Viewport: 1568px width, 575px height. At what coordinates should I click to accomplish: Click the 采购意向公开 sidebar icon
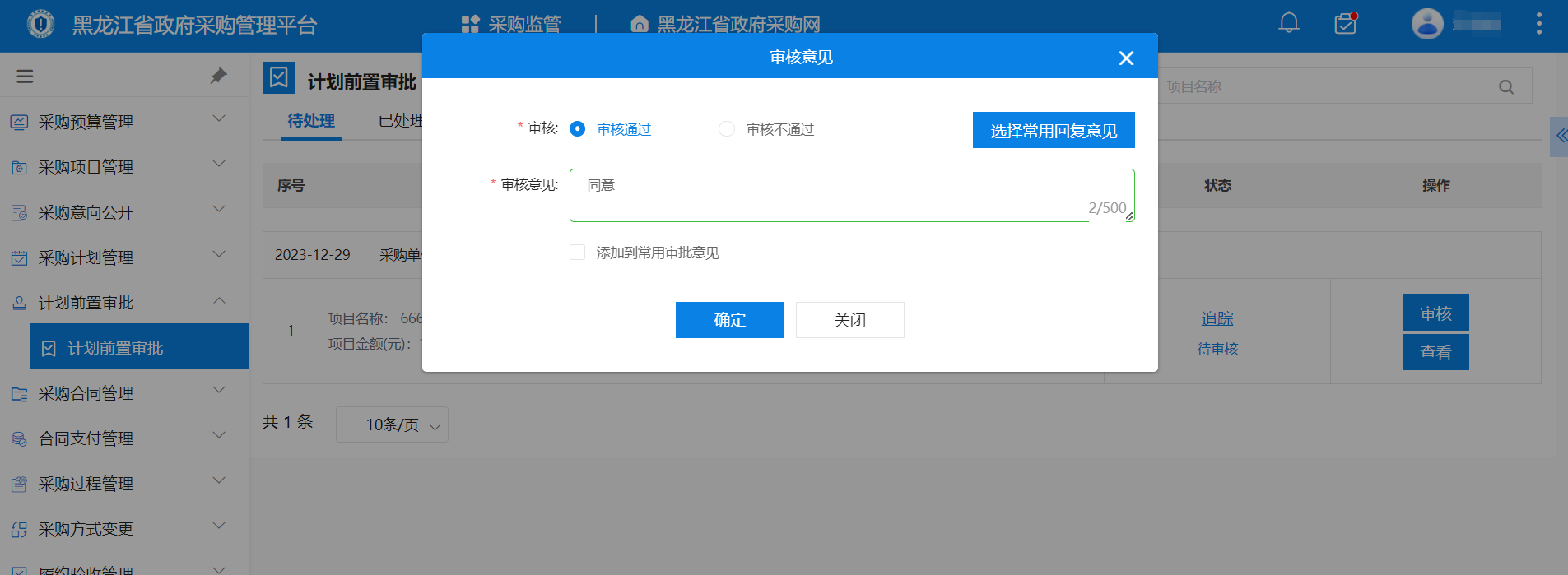[x=19, y=213]
